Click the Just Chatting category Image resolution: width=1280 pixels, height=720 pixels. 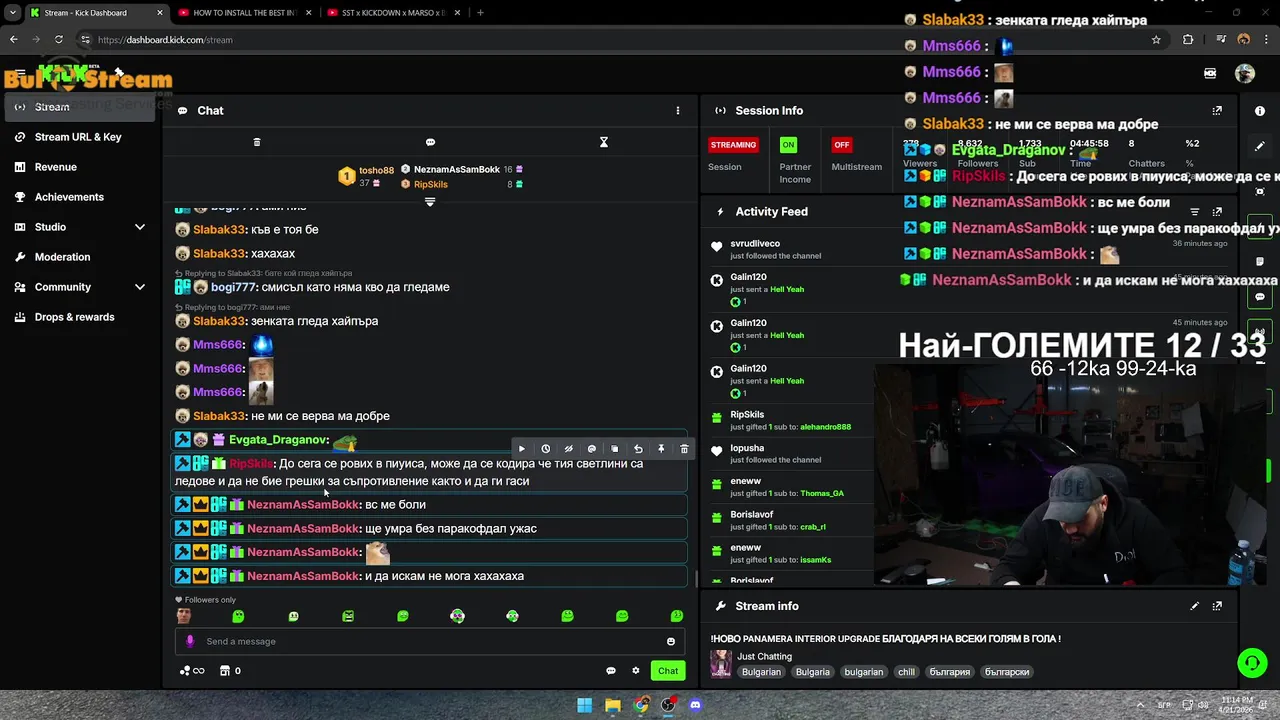(x=765, y=657)
